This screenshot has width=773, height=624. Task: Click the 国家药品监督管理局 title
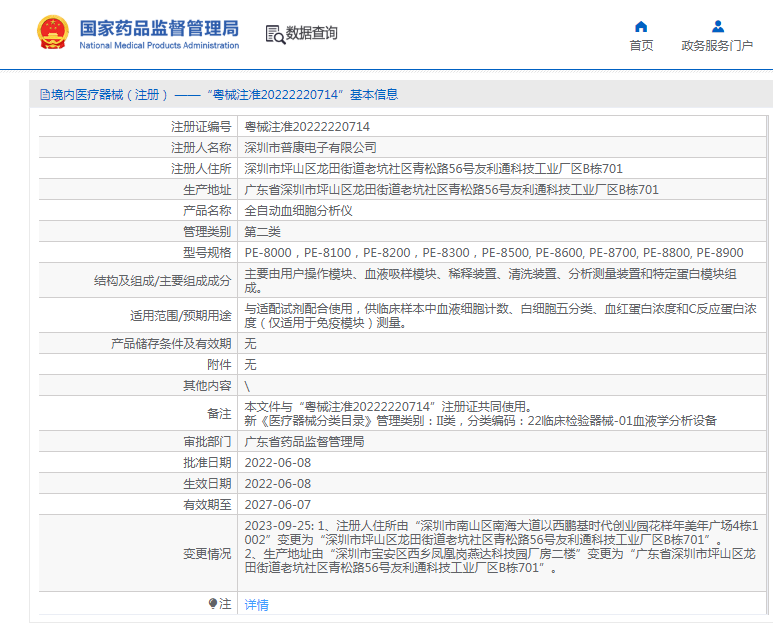[x=159, y=28]
